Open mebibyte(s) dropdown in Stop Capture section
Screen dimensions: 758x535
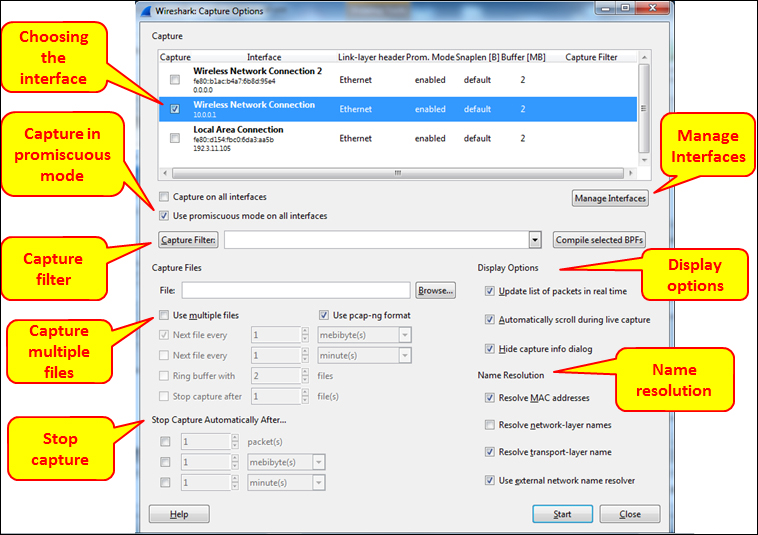[319, 462]
